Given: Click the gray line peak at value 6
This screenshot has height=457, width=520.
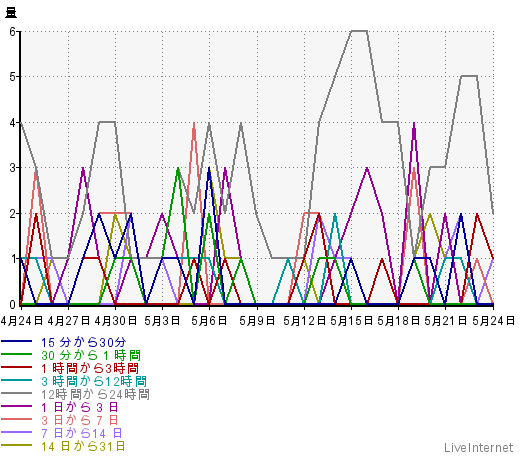Looking at the screenshot, I should [359, 31].
